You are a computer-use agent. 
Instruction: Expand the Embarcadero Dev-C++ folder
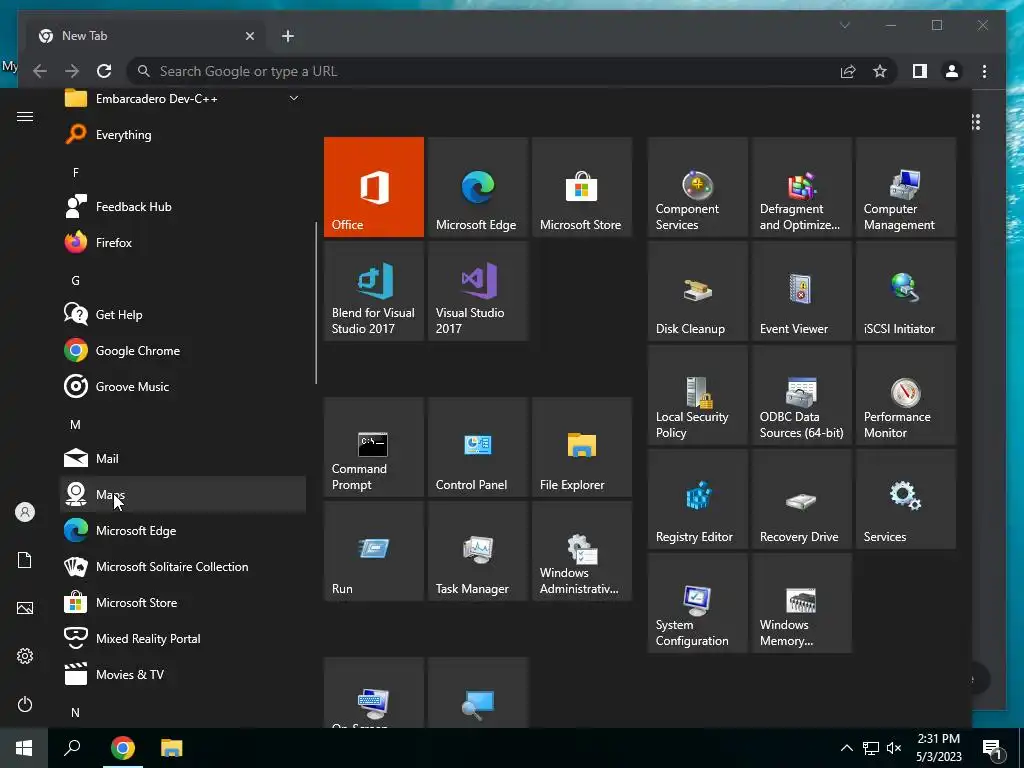tap(183, 99)
